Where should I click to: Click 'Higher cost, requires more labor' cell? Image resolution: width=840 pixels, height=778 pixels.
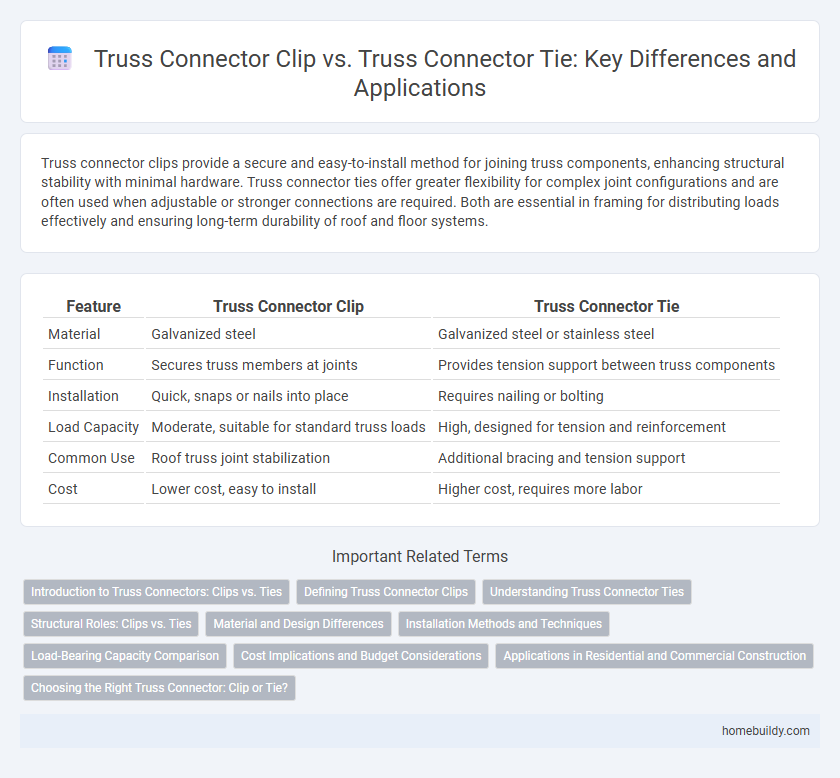tap(606, 489)
